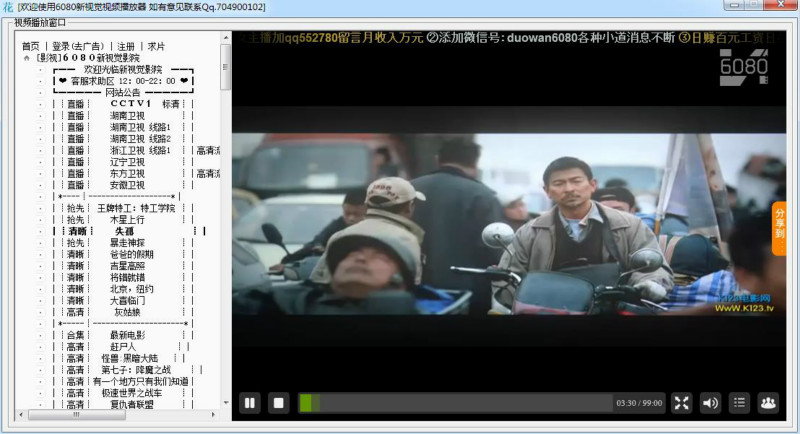Select 第七子：降魔之战 movie
This screenshot has height=434, width=800.
click(128, 370)
